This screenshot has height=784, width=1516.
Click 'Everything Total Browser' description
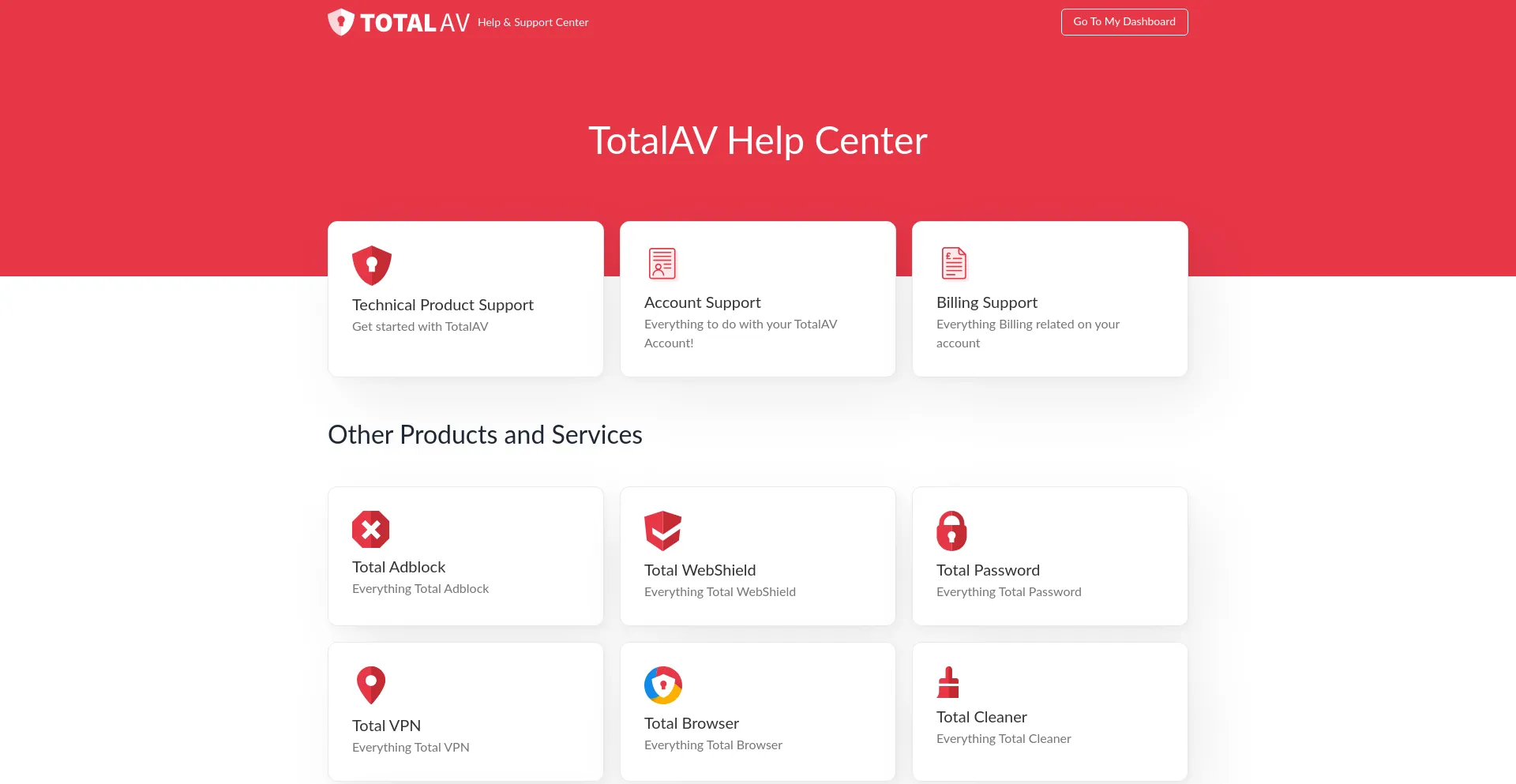[713, 745]
